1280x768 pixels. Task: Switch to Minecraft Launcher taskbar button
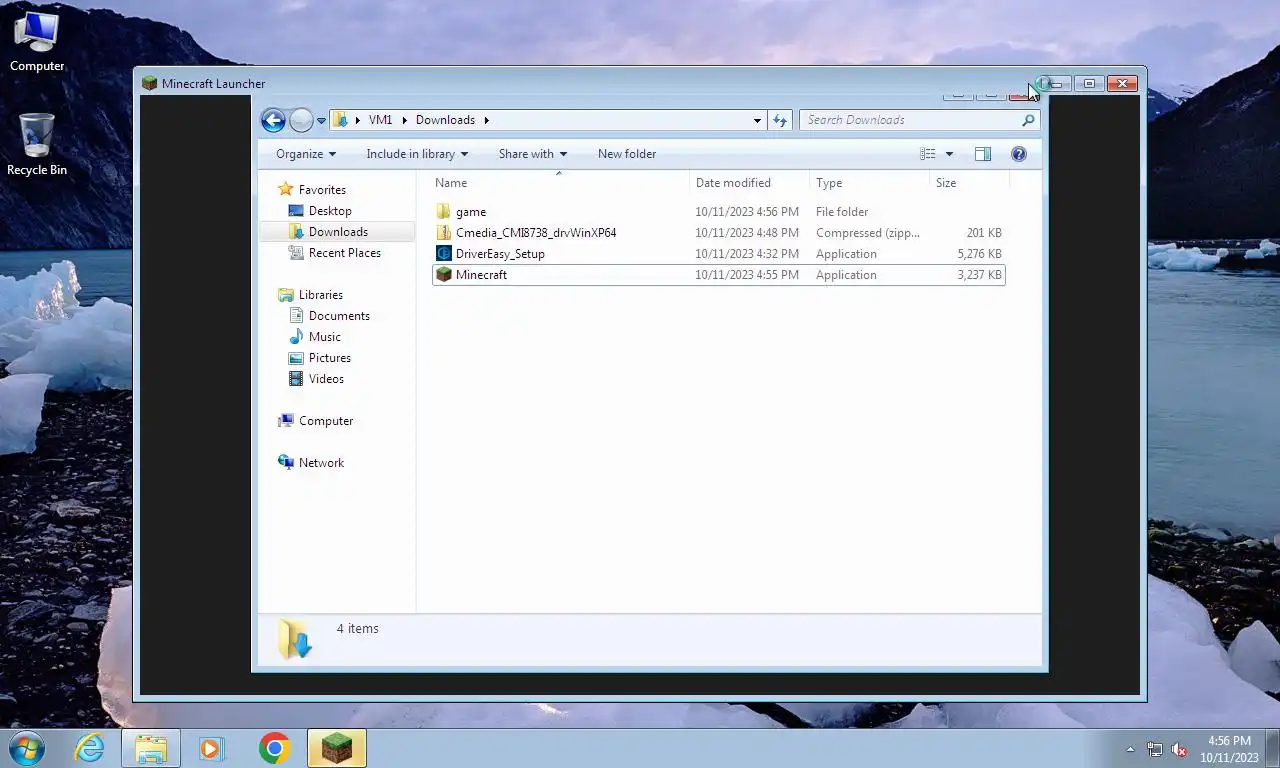[337, 748]
